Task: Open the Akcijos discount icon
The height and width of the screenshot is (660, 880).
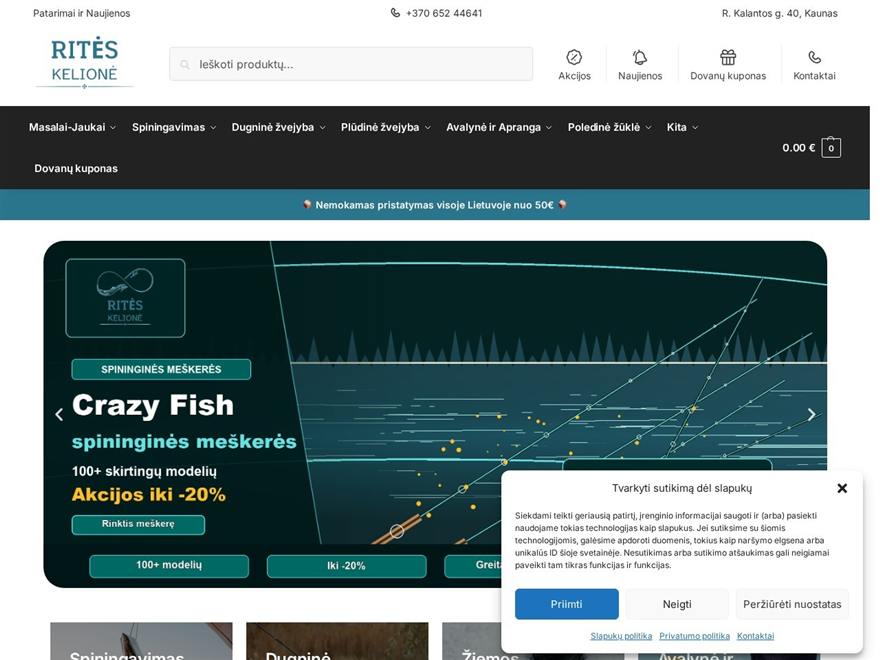Action: (x=574, y=57)
